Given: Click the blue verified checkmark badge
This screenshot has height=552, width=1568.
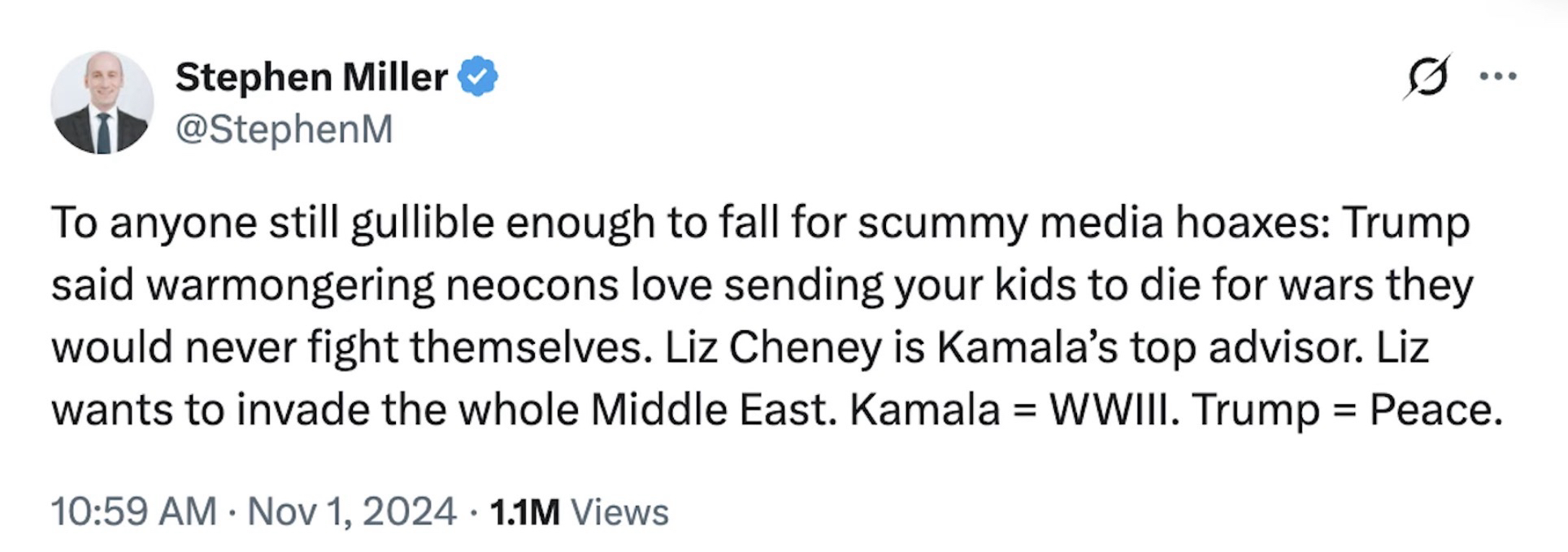Looking at the screenshot, I should (x=478, y=77).
